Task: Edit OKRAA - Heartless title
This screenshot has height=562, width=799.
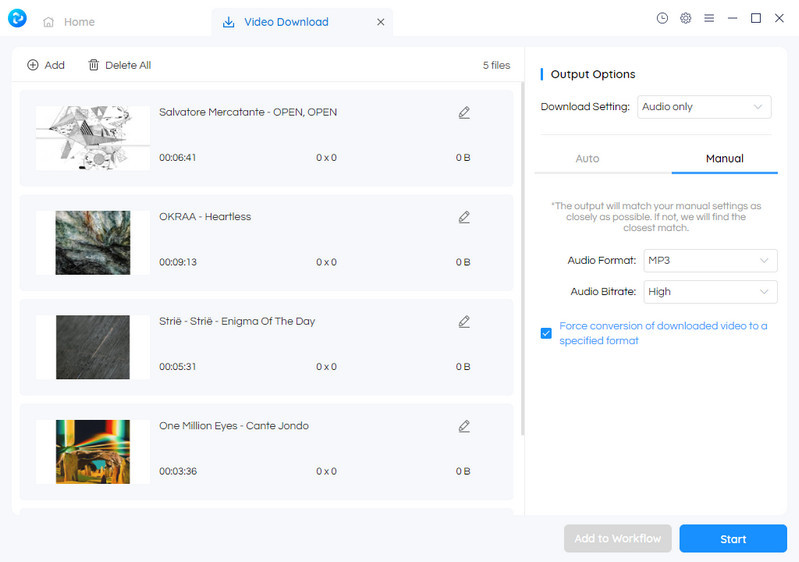Action: 464,217
